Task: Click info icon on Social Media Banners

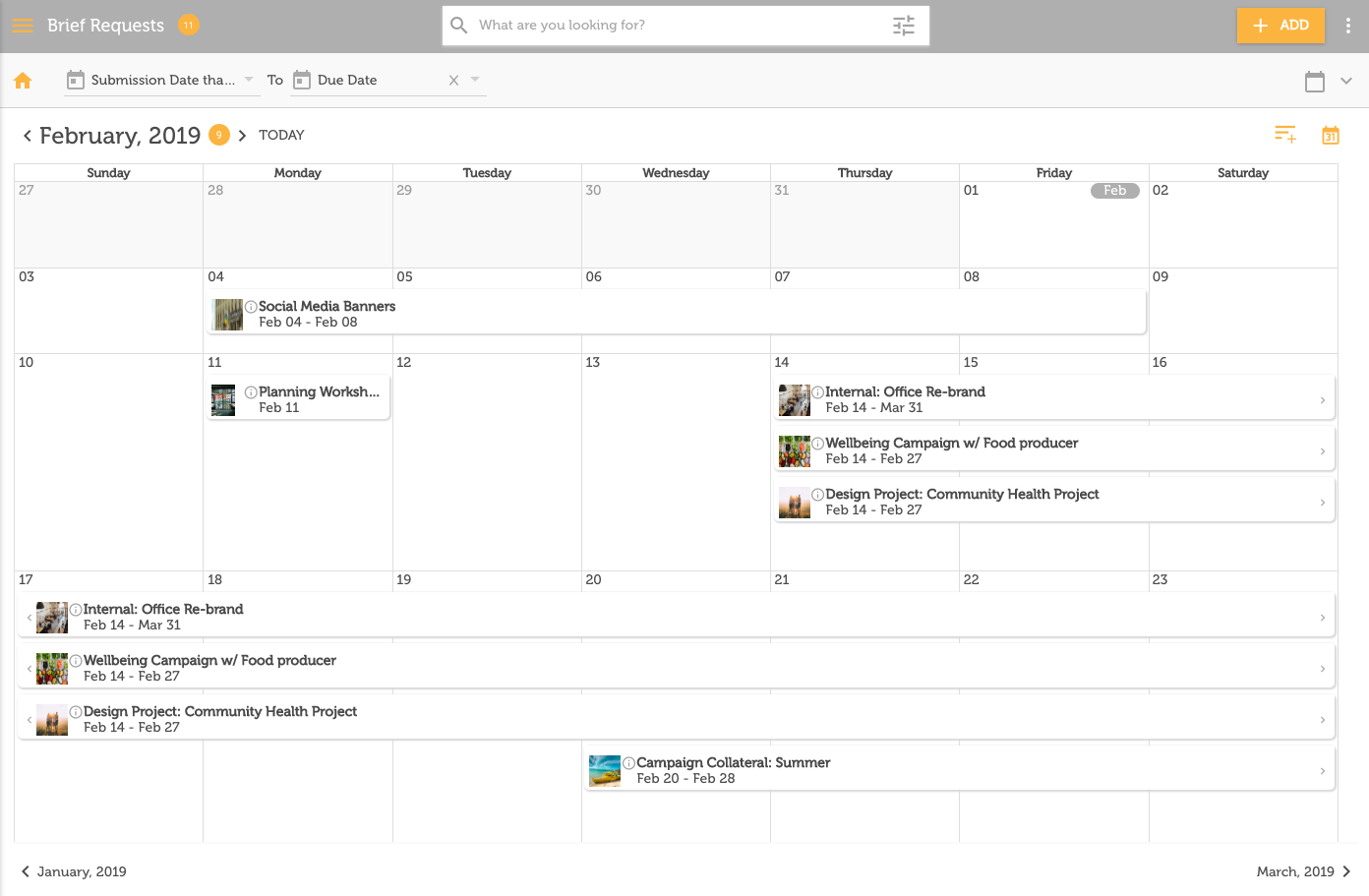Action: tap(251, 307)
